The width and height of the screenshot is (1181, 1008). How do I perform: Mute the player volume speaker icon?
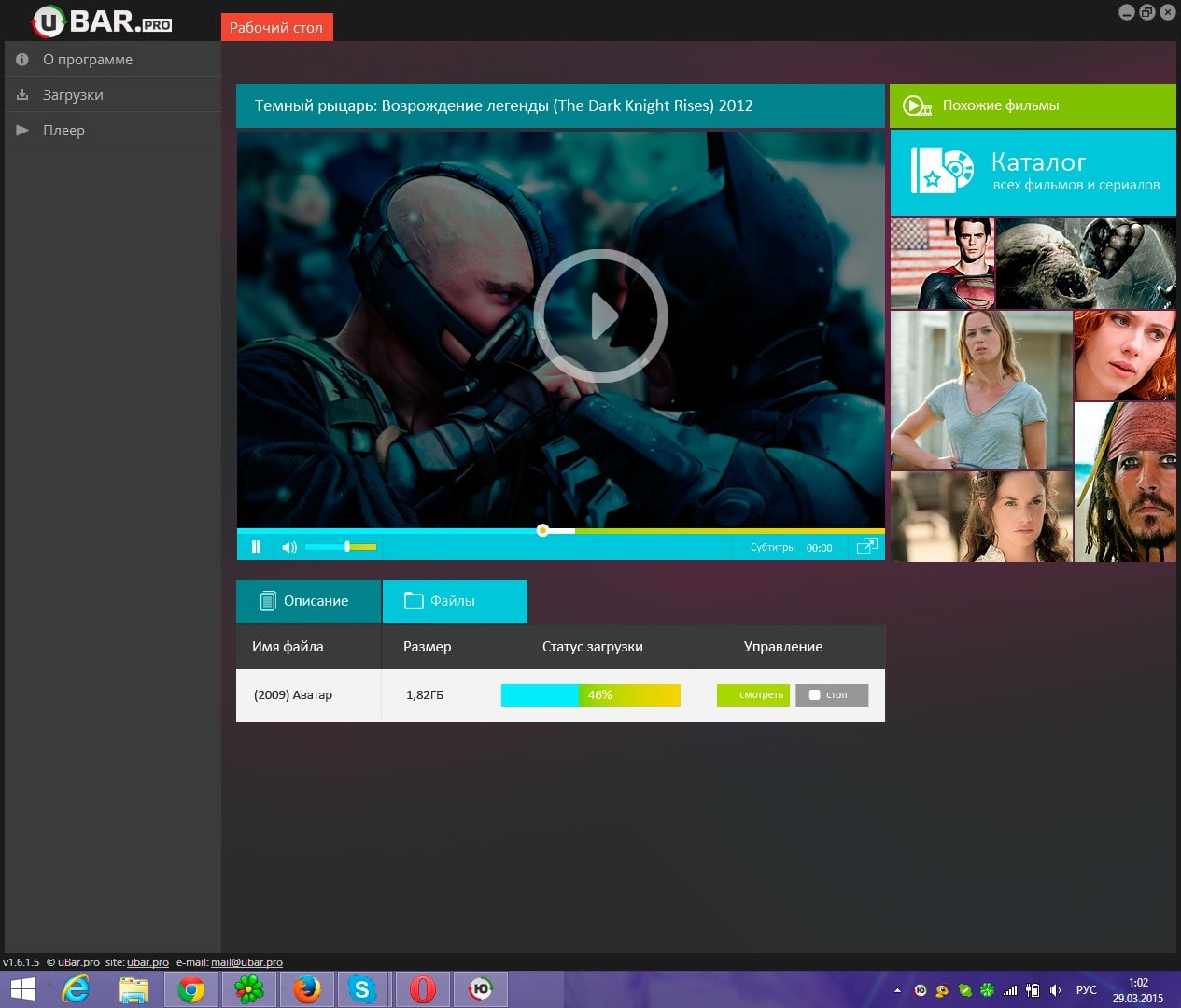(289, 547)
